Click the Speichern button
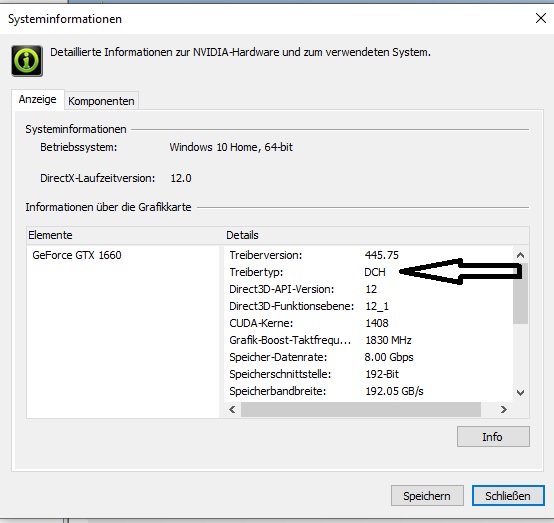 coord(427,496)
